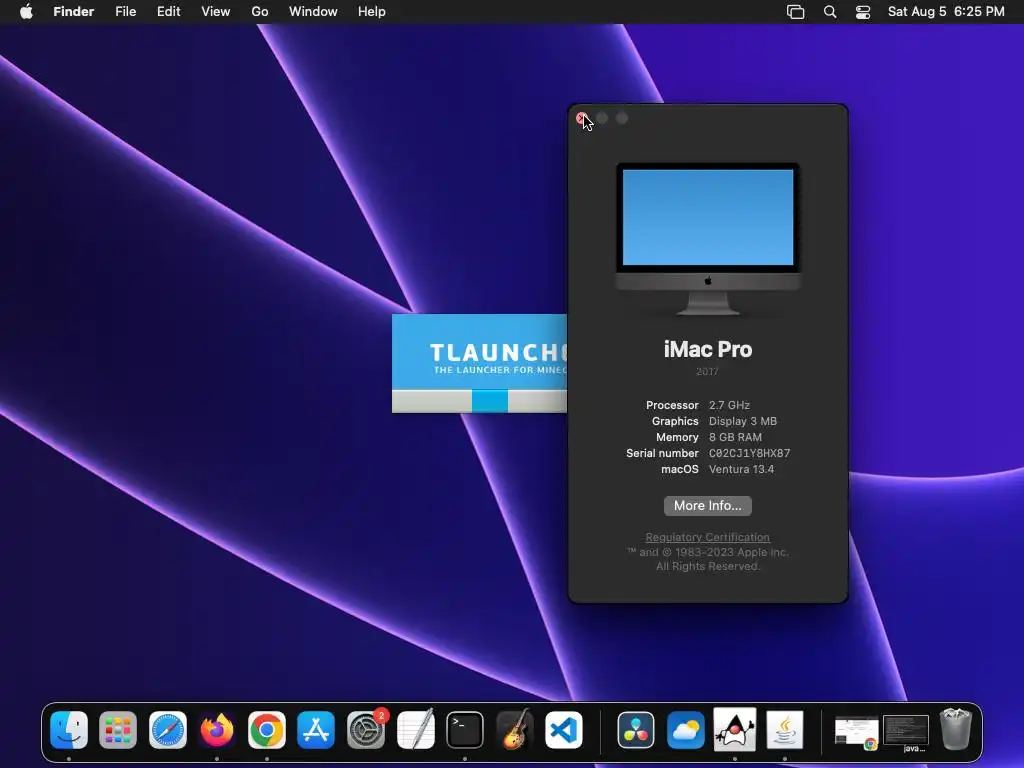The height and width of the screenshot is (768, 1024).
Task: Click the Java coffee cup icon
Action: click(784, 729)
